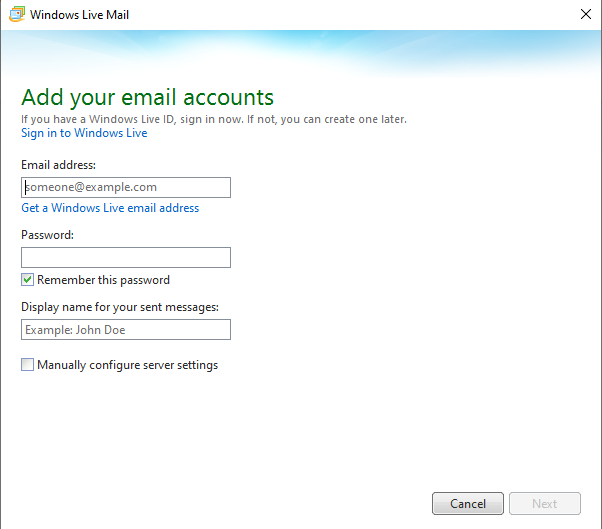Close the Windows Live Mail dialog
This screenshot has height=529, width=602.
(585, 14)
